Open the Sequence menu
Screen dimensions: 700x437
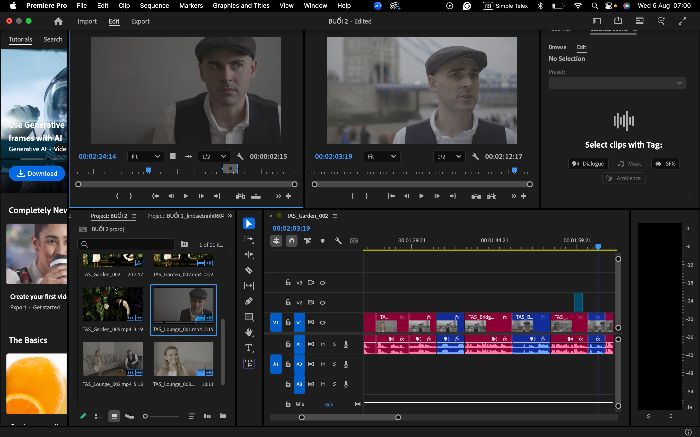click(154, 6)
